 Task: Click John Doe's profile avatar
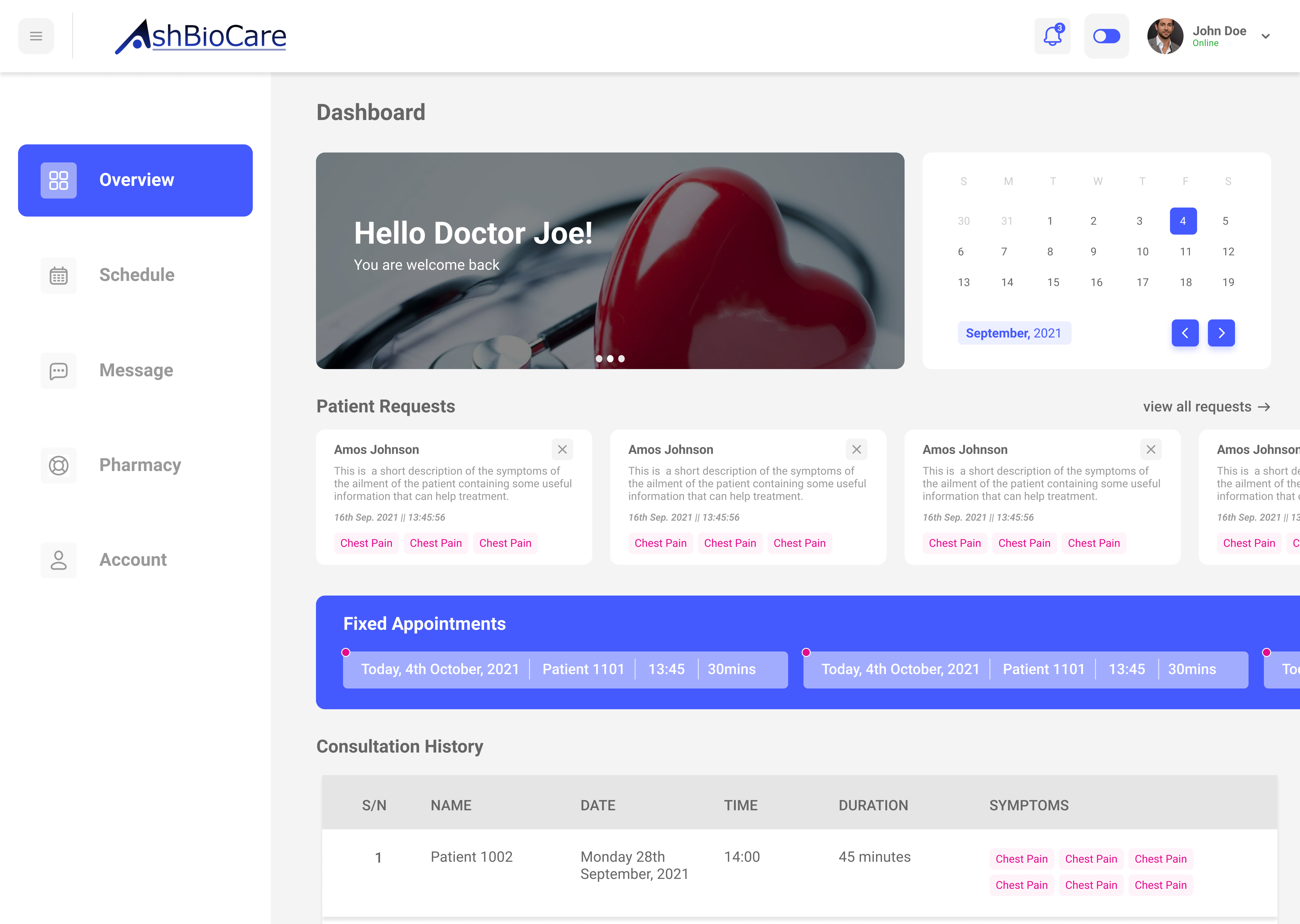(1165, 36)
